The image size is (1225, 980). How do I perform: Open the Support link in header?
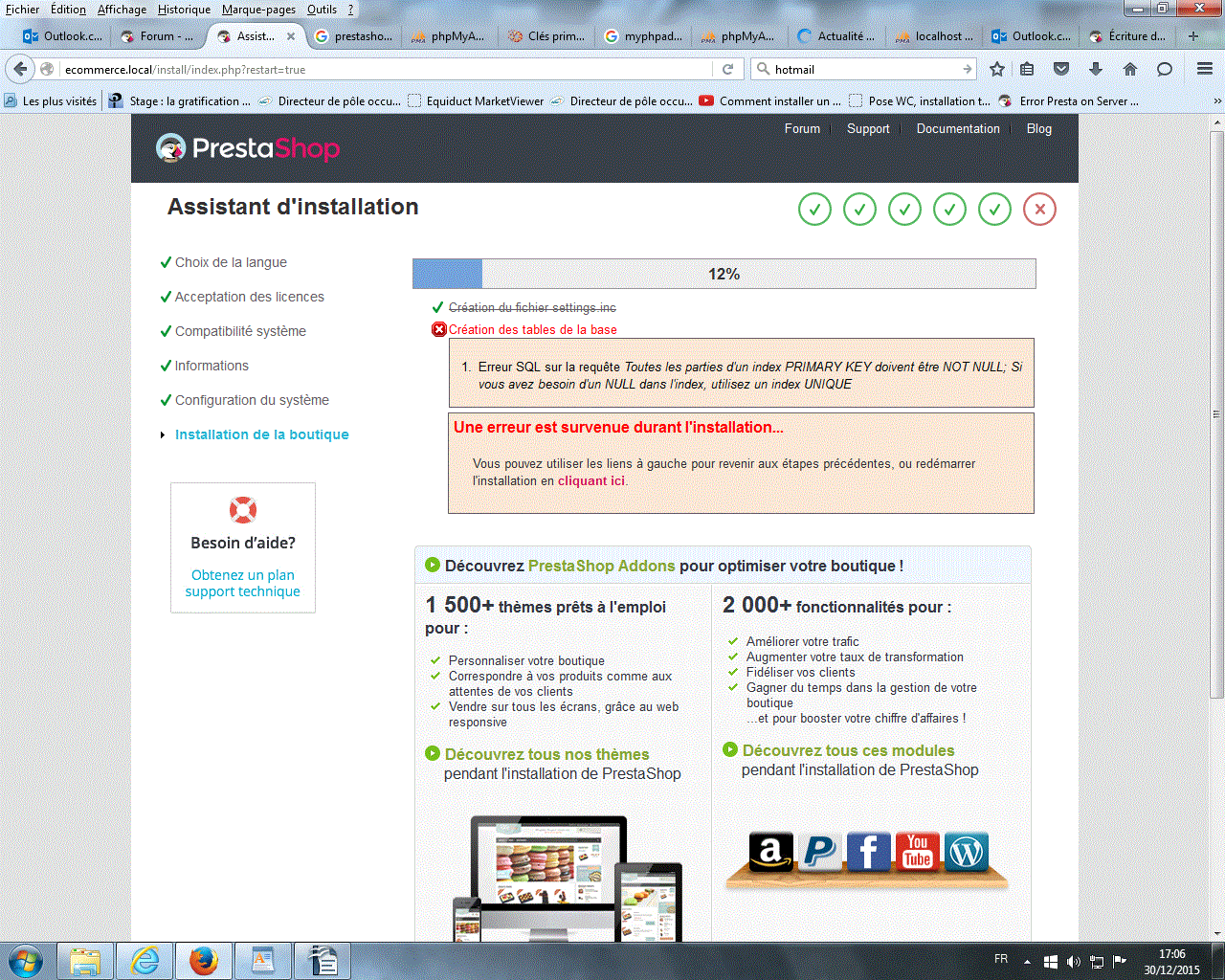point(868,128)
